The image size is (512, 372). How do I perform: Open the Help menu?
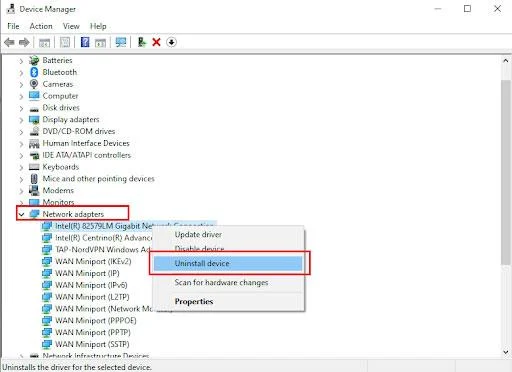pyautogui.click(x=98, y=26)
